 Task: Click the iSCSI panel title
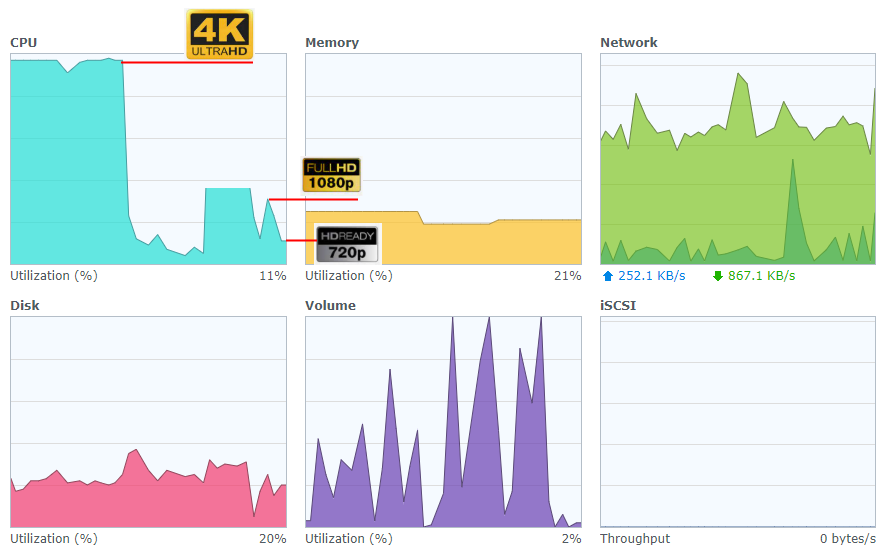(618, 305)
